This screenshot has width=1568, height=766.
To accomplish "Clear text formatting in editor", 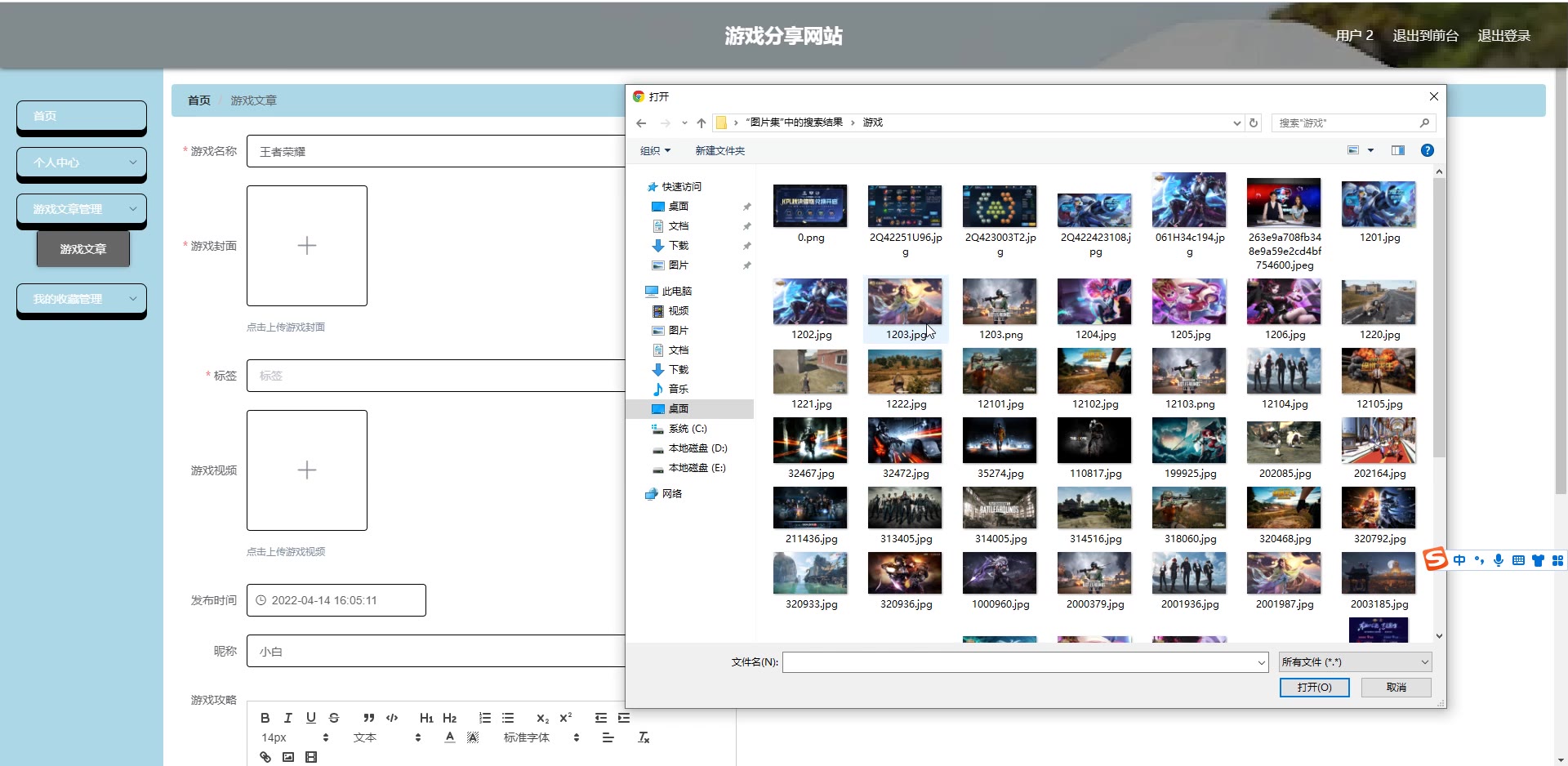I will [x=644, y=737].
